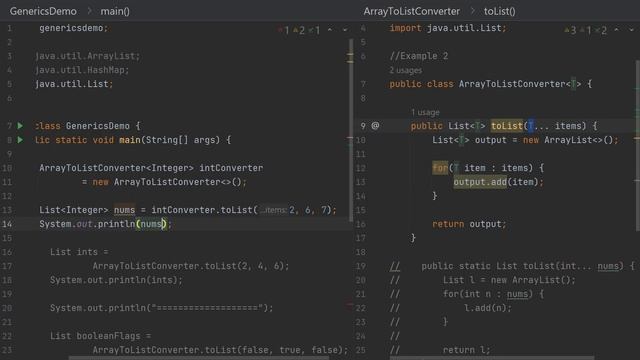Click '//Example 2' comment
The image size is (640, 360).
418,56
